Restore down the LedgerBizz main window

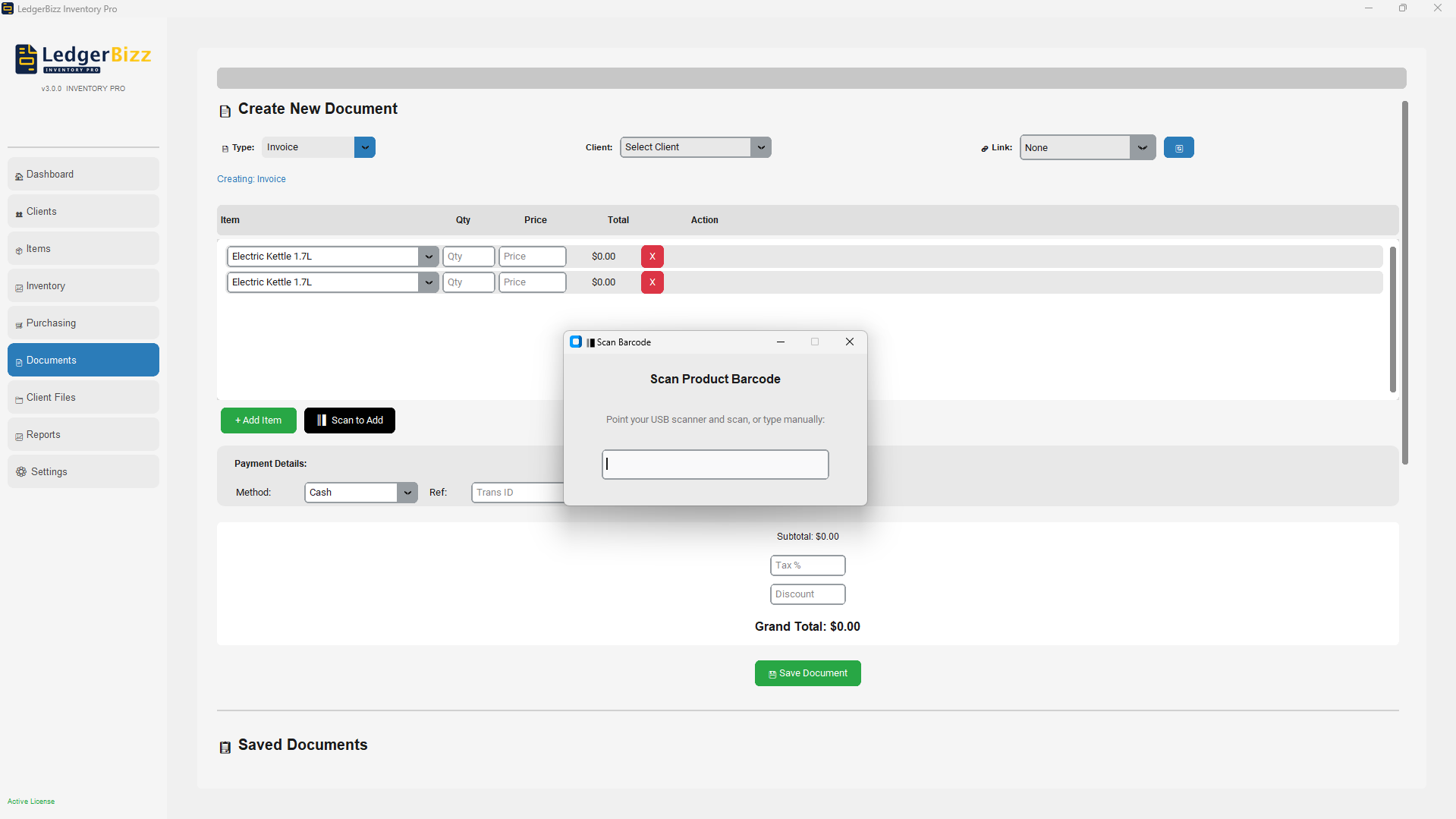coord(1403,8)
